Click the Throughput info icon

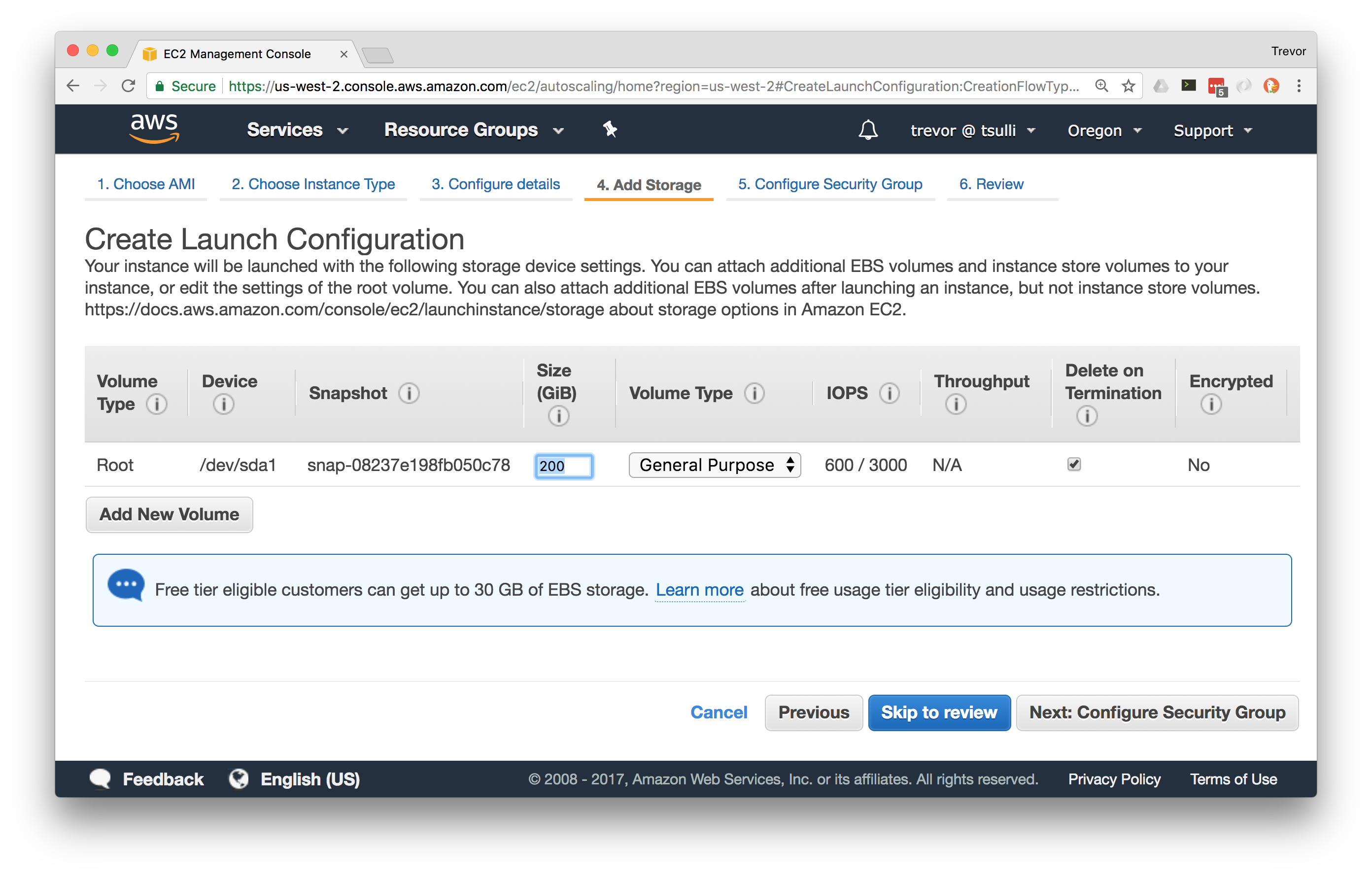(x=956, y=404)
